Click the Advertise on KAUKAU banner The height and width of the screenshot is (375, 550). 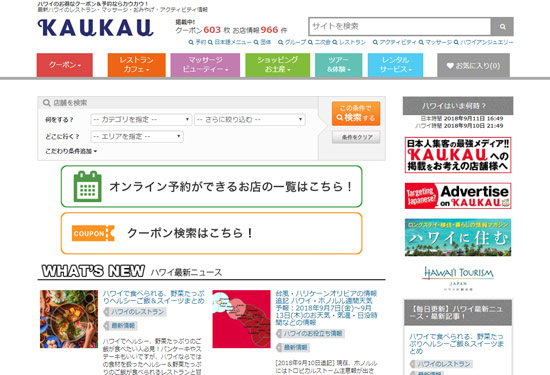pyautogui.click(x=458, y=196)
